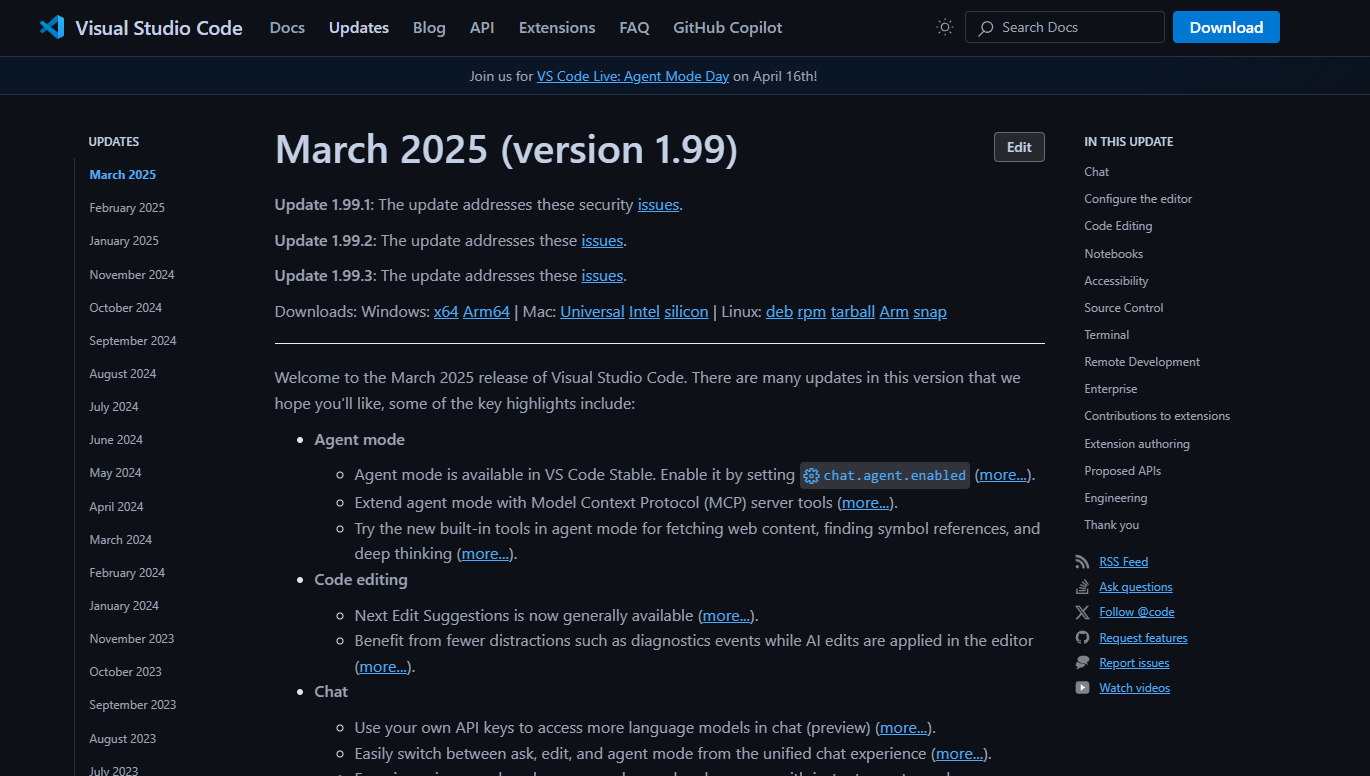Open the Updates navigation item
The height and width of the screenshot is (776, 1370).
[x=359, y=28]
